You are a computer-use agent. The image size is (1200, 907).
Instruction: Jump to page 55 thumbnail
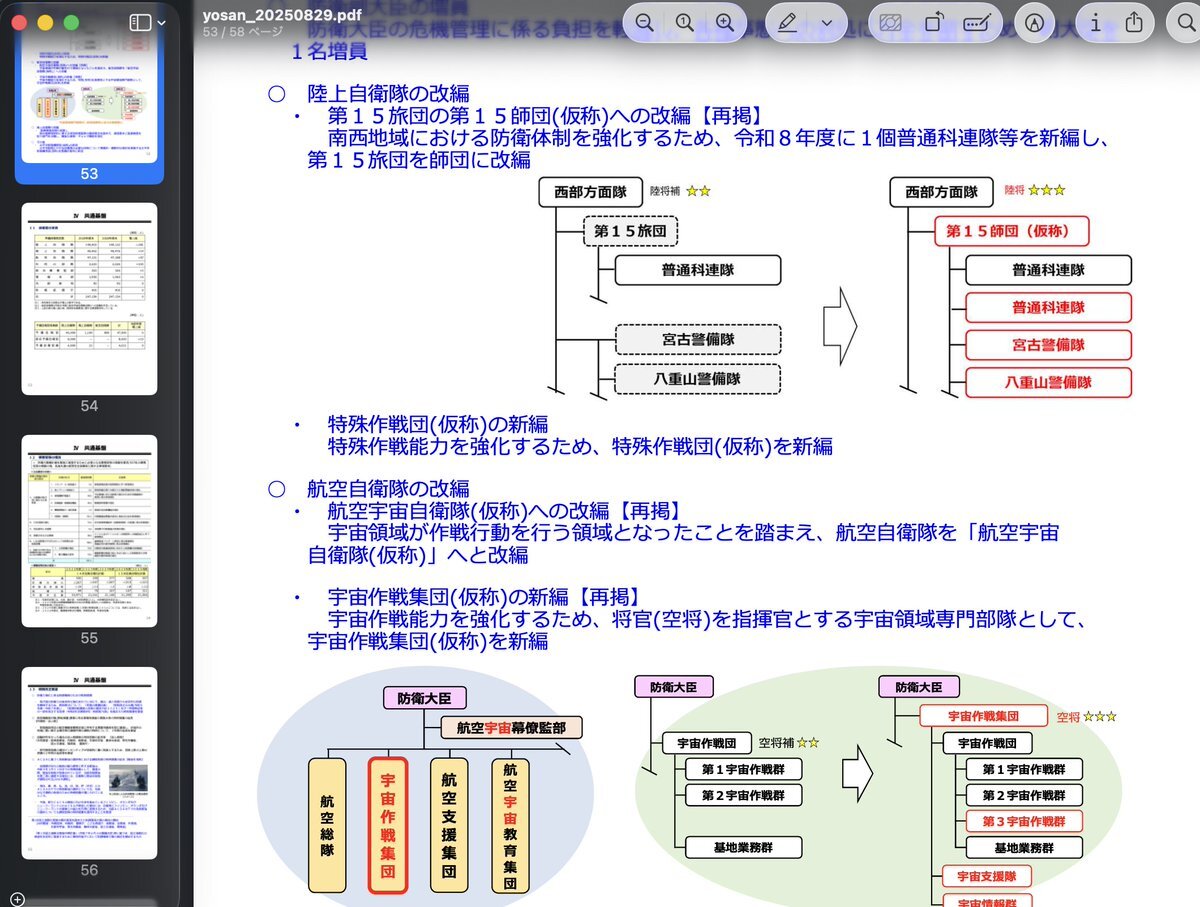(x=90, y=530)
